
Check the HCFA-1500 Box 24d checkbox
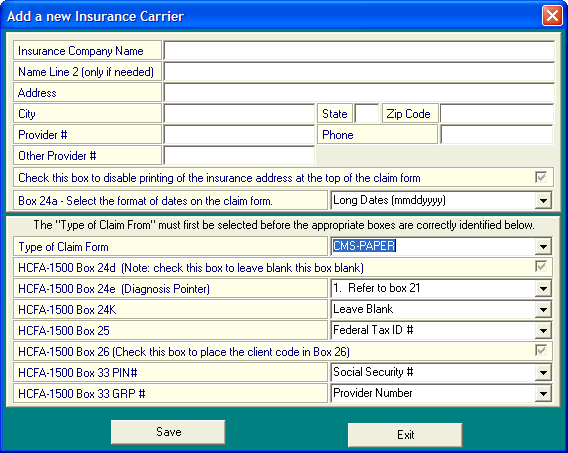coord(541,267)
